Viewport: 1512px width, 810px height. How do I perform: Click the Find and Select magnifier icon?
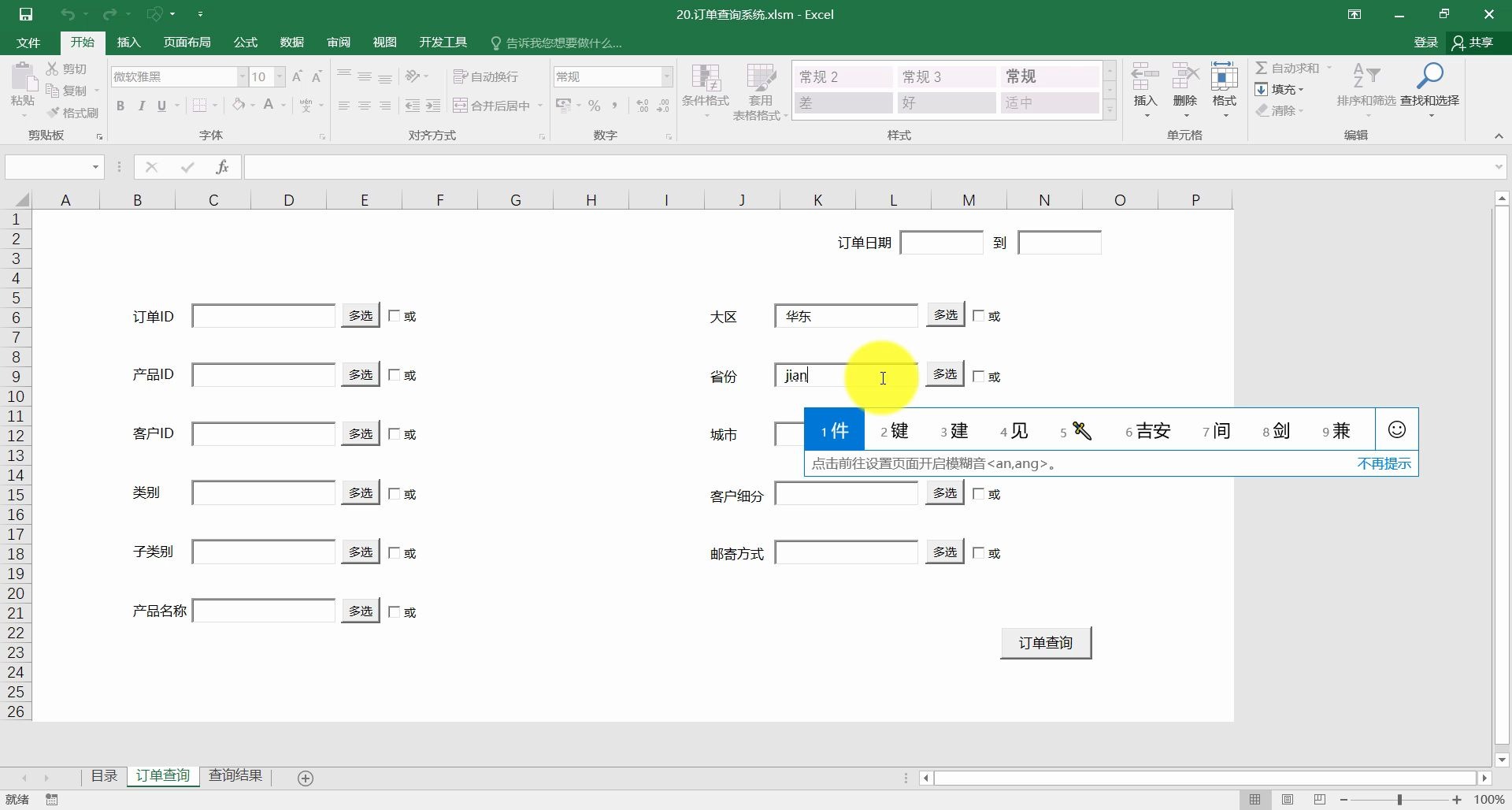[1429, 77]
